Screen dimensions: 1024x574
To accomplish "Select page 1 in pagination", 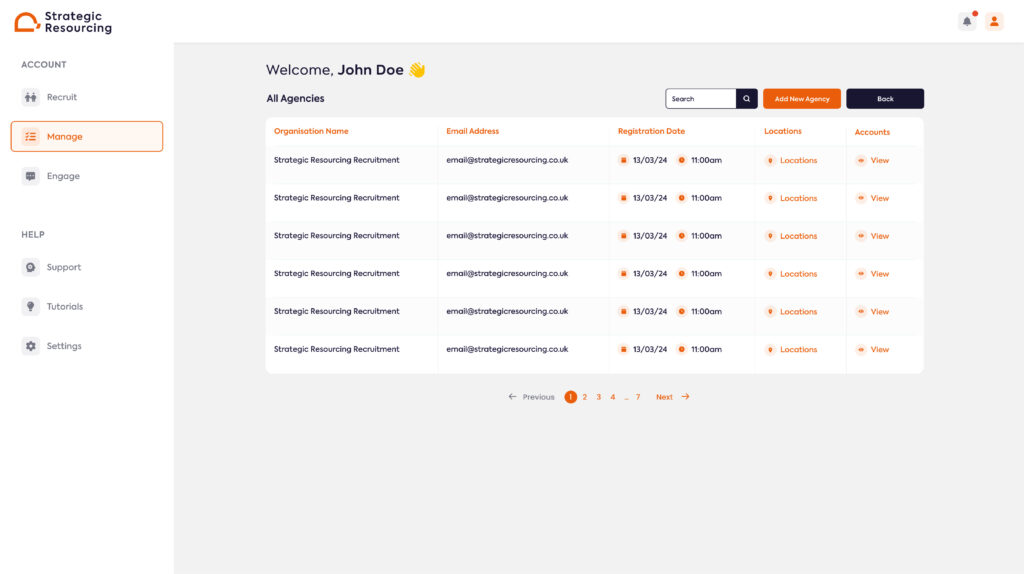I will point(570,397).
